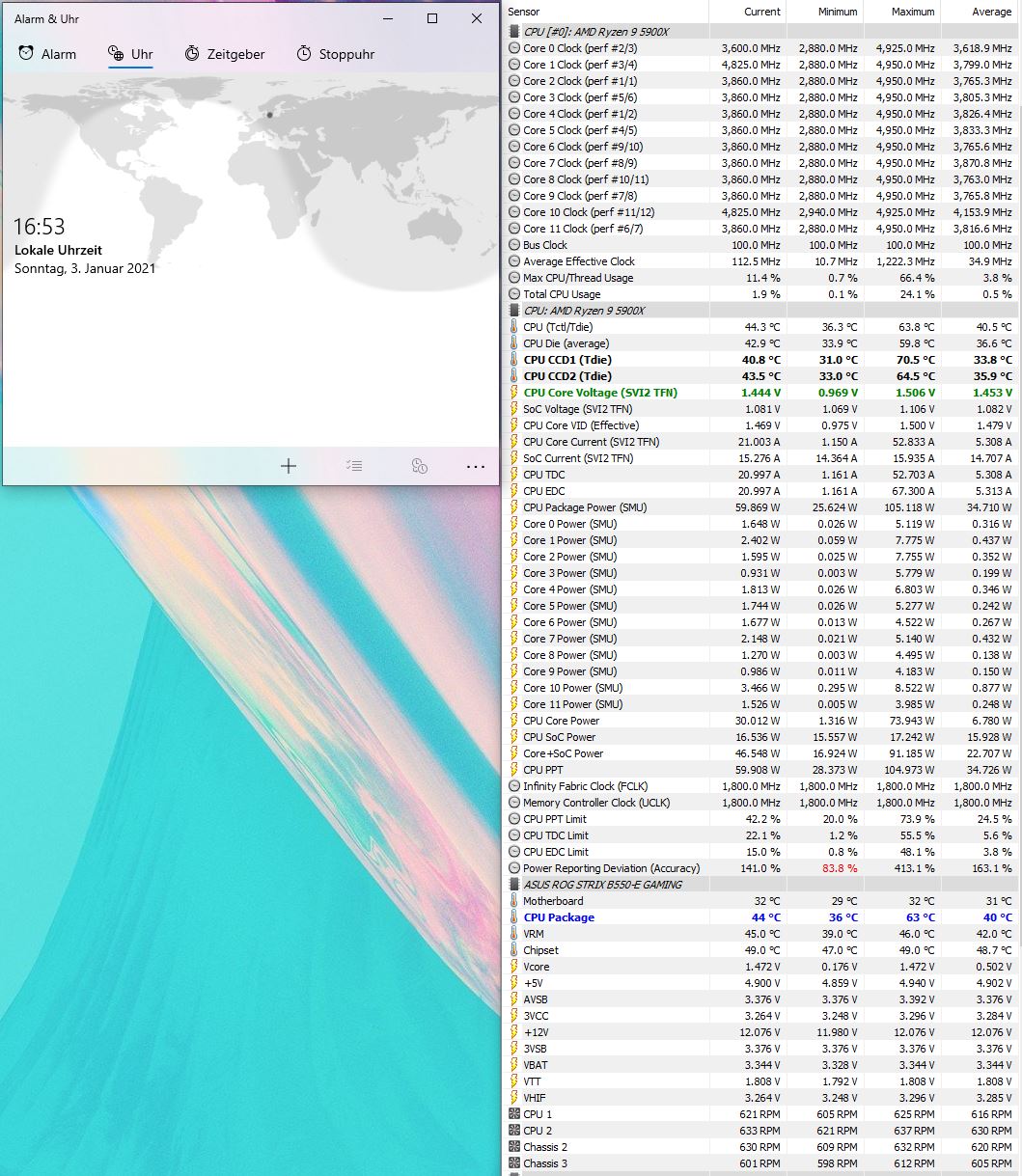Click the local time location dot on map
The width and height of the screenshot is (1022, 1176).
tap(270, 115)
